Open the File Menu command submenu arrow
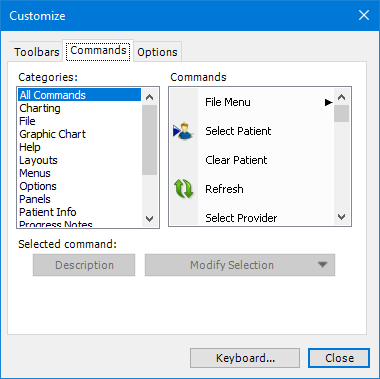Viewport: 380px width, 379px height. [x=329, y=102]
